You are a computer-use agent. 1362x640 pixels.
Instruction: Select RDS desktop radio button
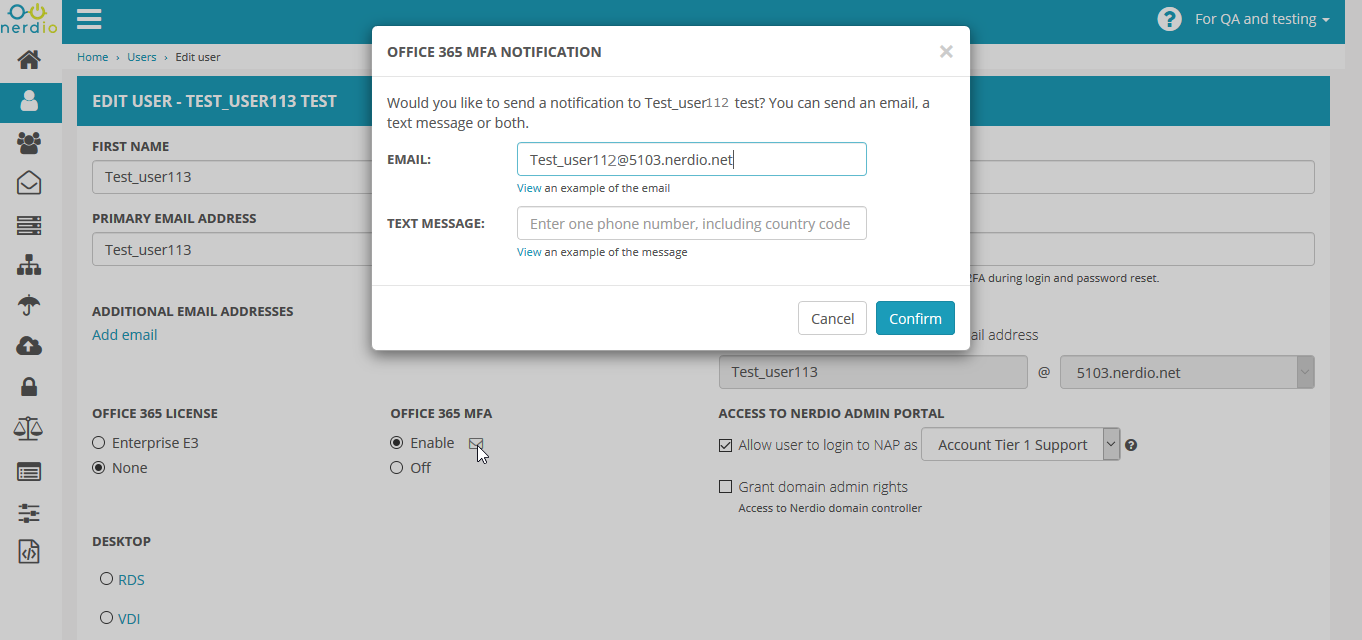(106, 579)
